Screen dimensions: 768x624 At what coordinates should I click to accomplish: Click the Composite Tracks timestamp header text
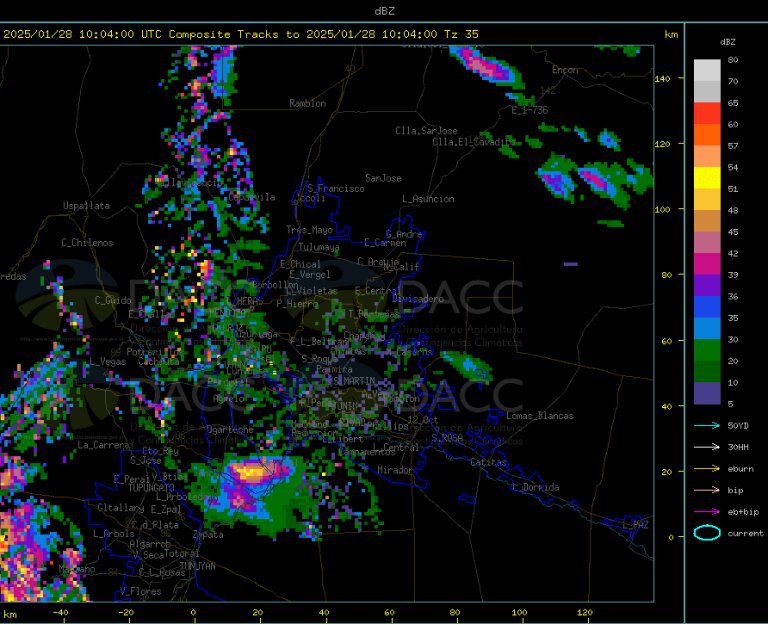[x=240, y=34]
